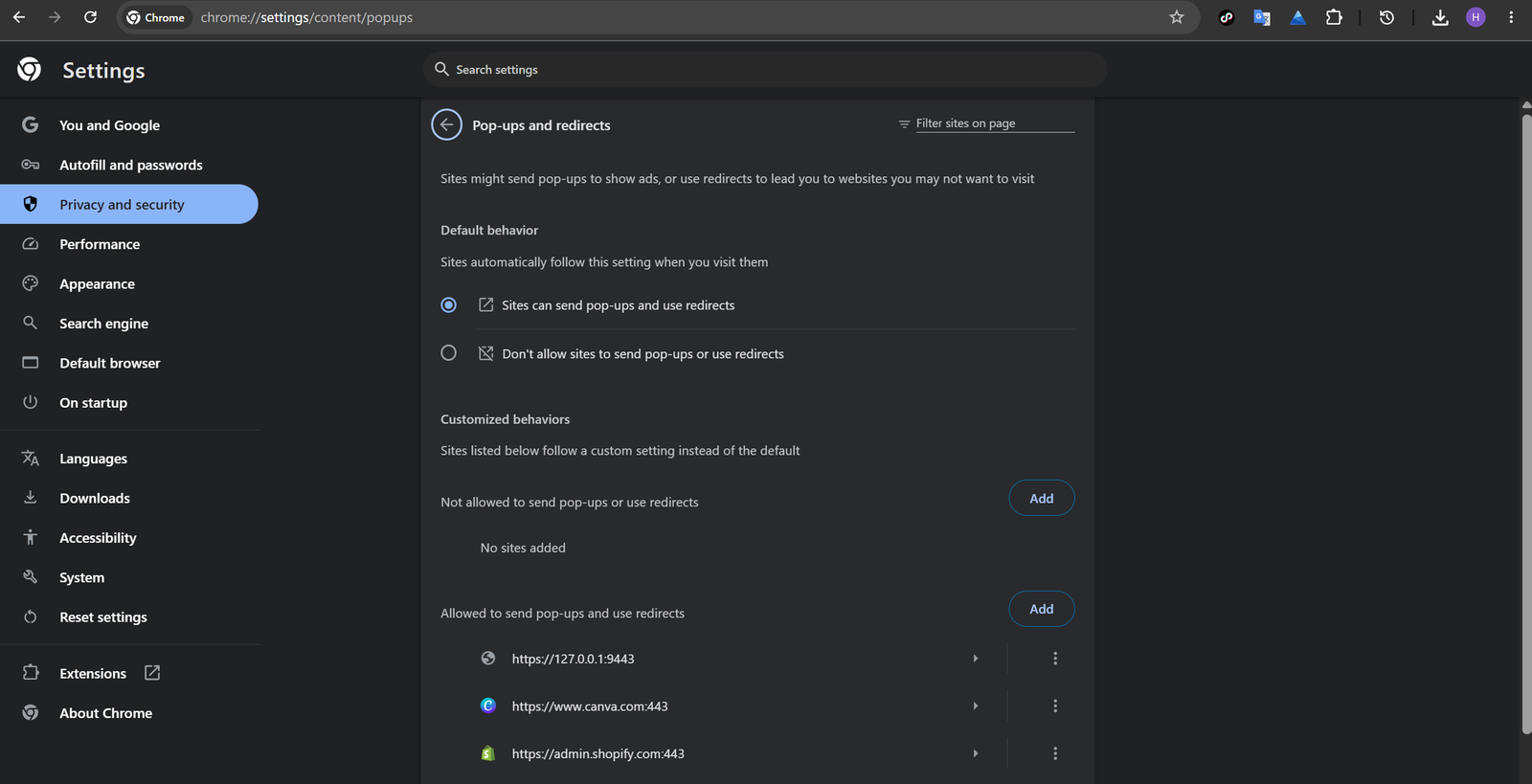Go back using the browser back arrow
The width and height of the screenshot is (1532, 784).
[x=19, y=17]
